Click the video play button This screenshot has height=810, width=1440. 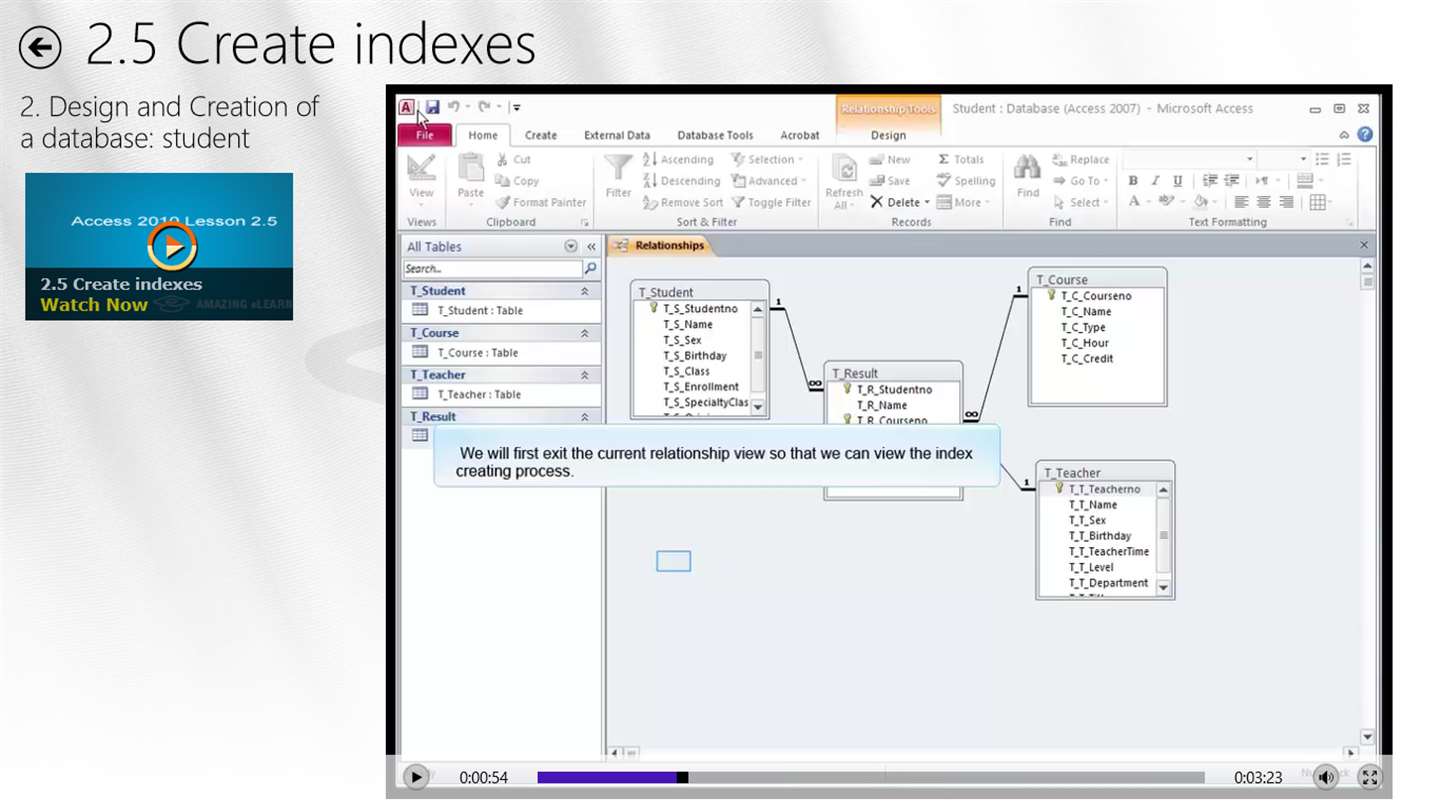click(x=415, y=776)
